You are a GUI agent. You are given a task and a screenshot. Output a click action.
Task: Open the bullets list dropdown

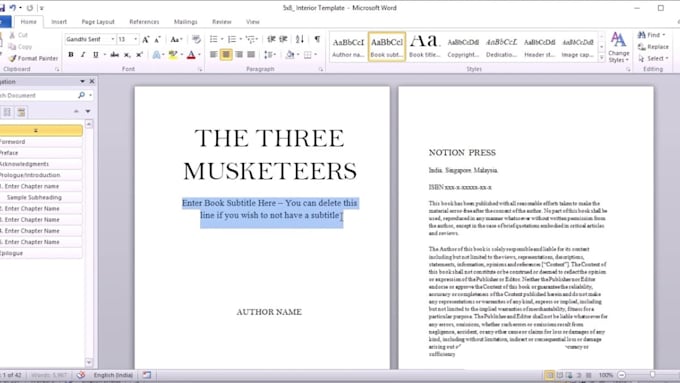222,39
